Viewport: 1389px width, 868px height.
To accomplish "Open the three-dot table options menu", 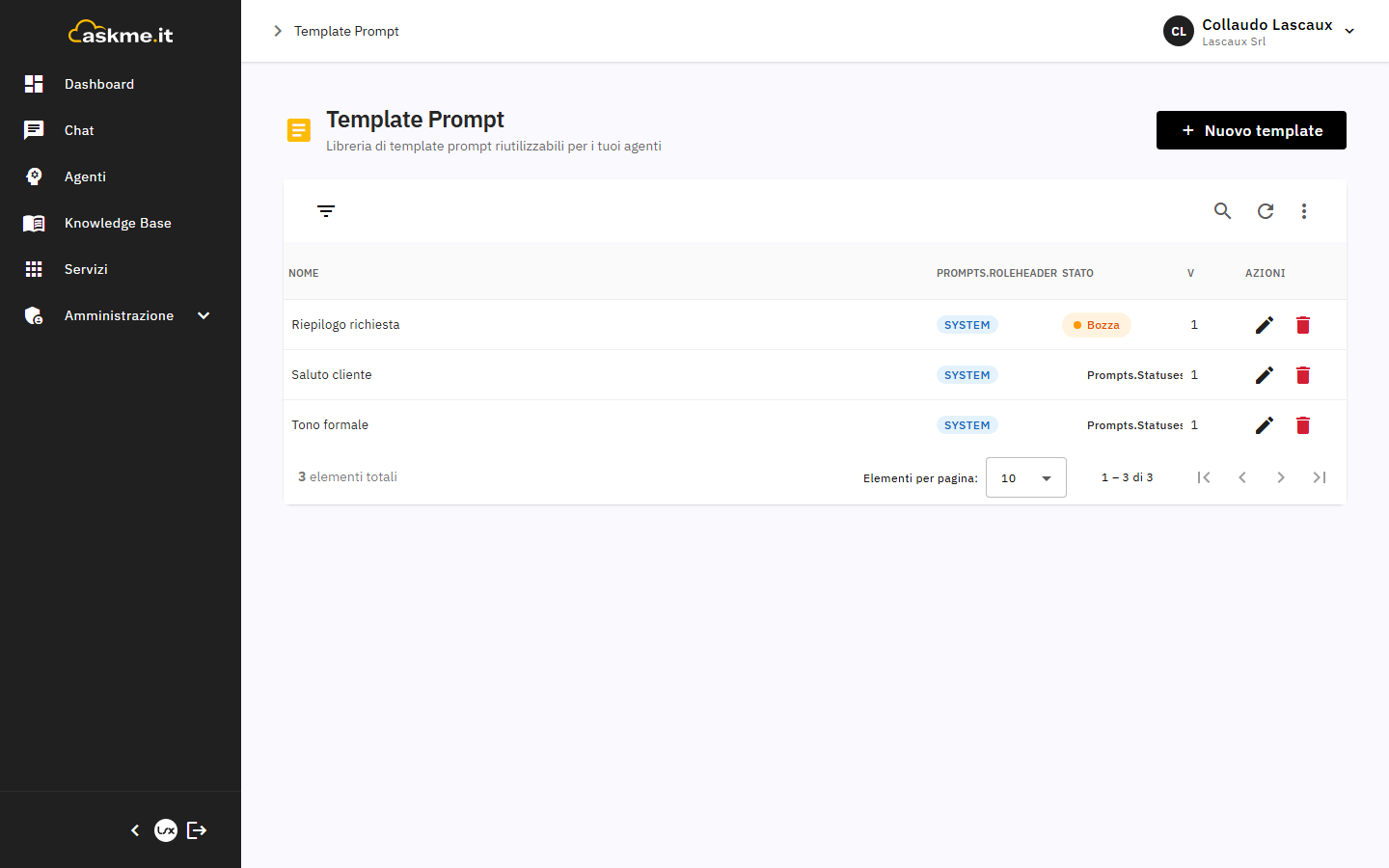I will pos(1304,210).
